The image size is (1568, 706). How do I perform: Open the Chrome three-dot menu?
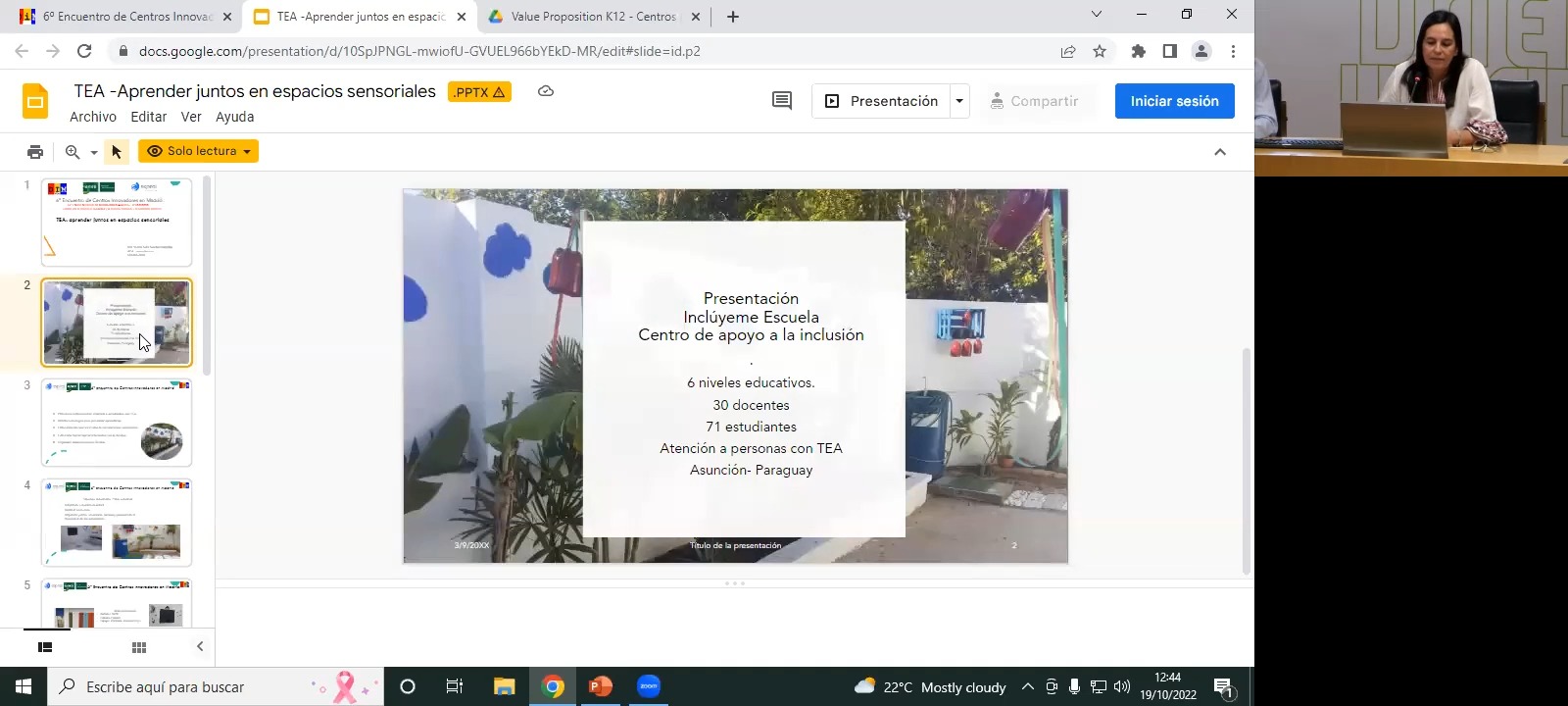1233,51
